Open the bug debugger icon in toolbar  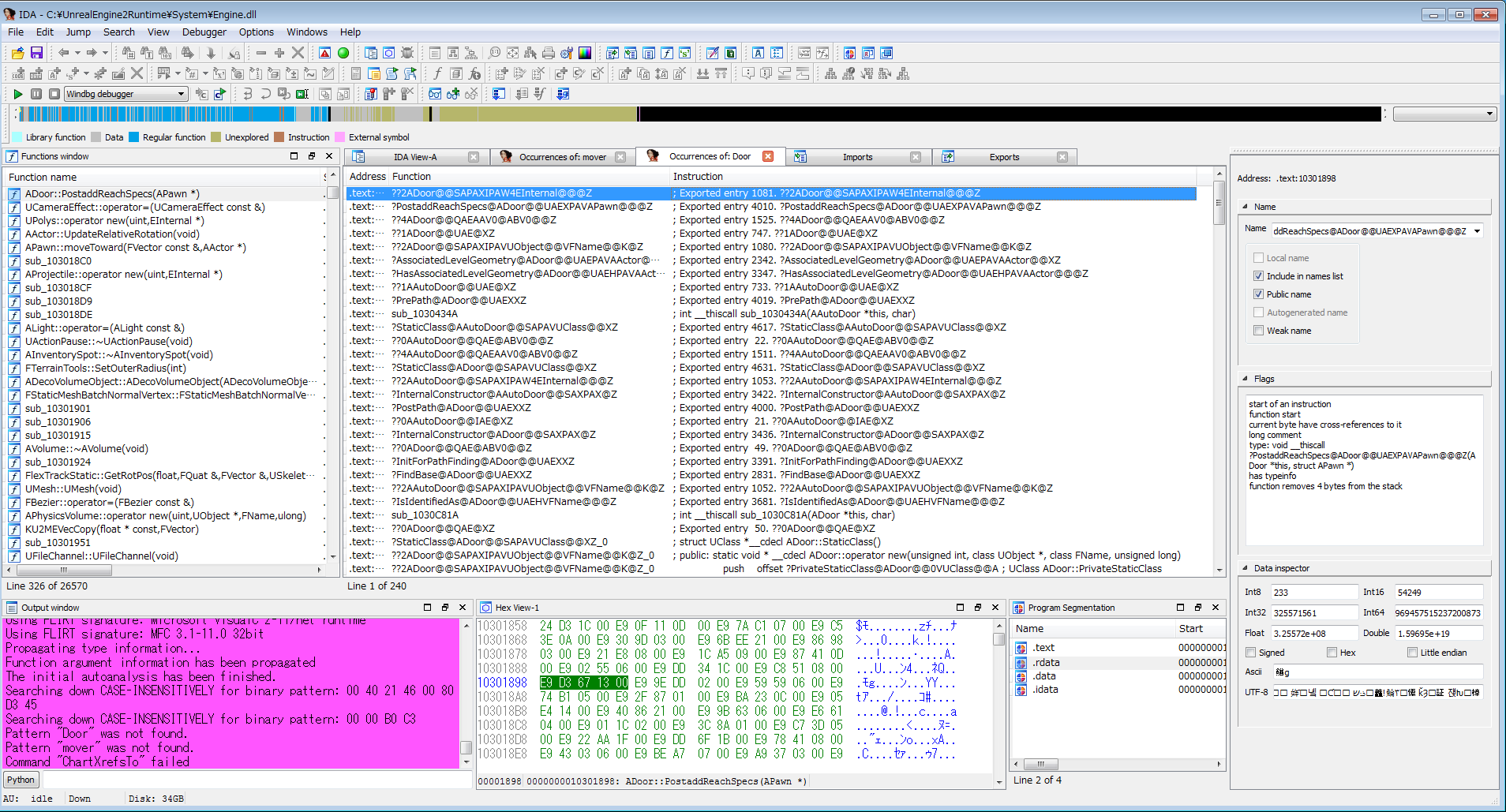(407, 53)
